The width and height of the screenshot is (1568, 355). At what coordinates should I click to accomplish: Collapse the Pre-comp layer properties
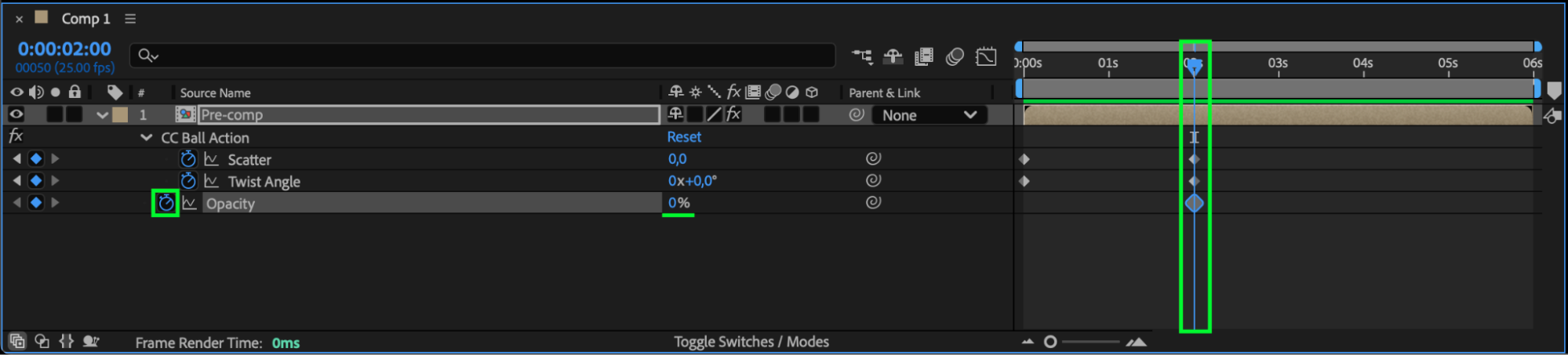[102, 114]
